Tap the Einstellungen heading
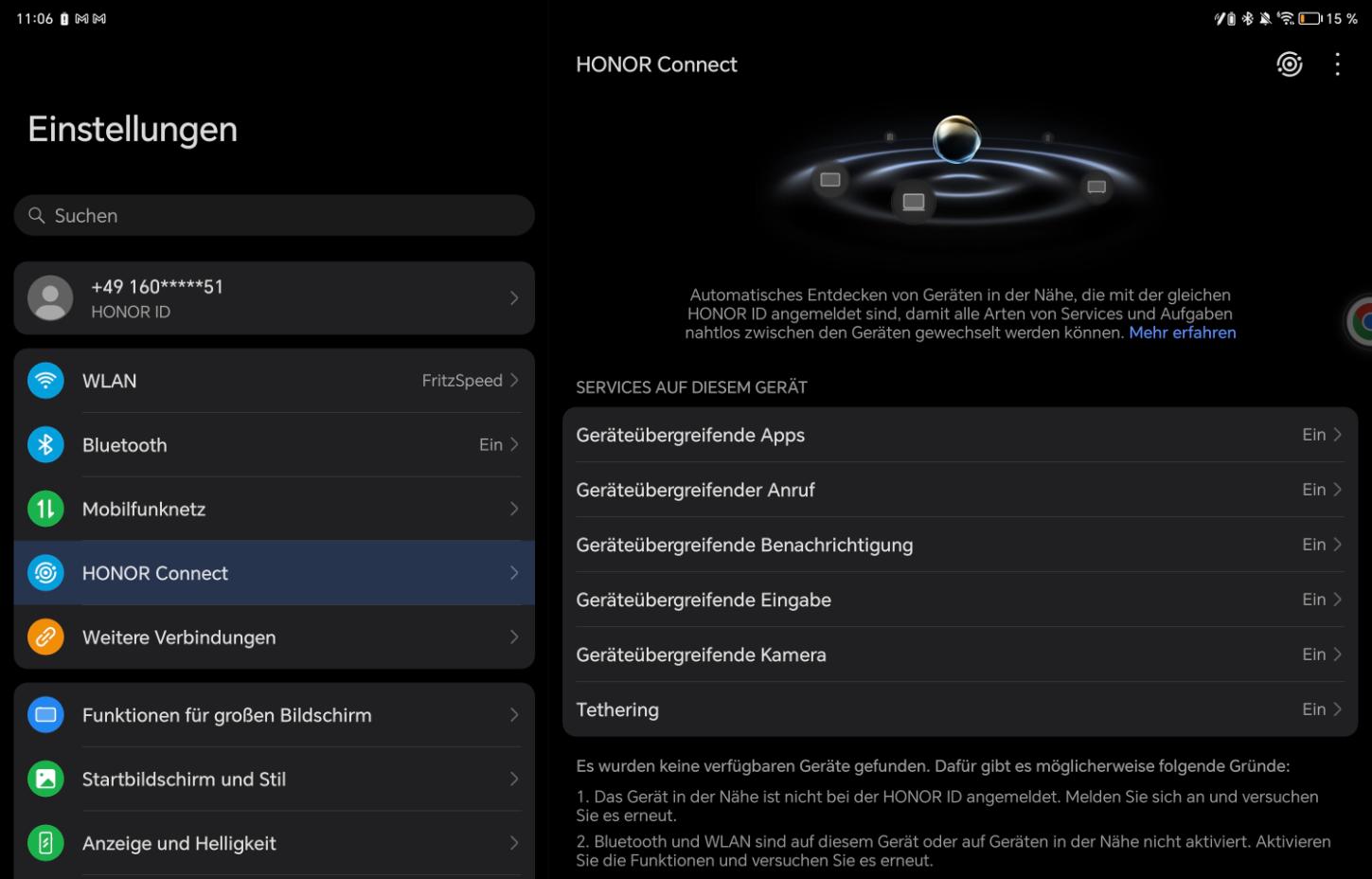Image resolution: width=1372 pixels, height=879 pixels. click(133, 130)
